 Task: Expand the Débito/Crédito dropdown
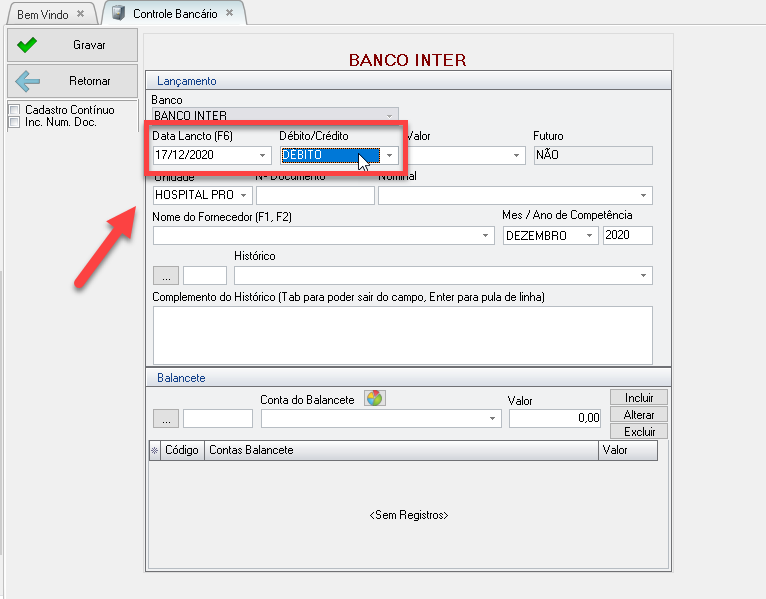tap(389, 155)
